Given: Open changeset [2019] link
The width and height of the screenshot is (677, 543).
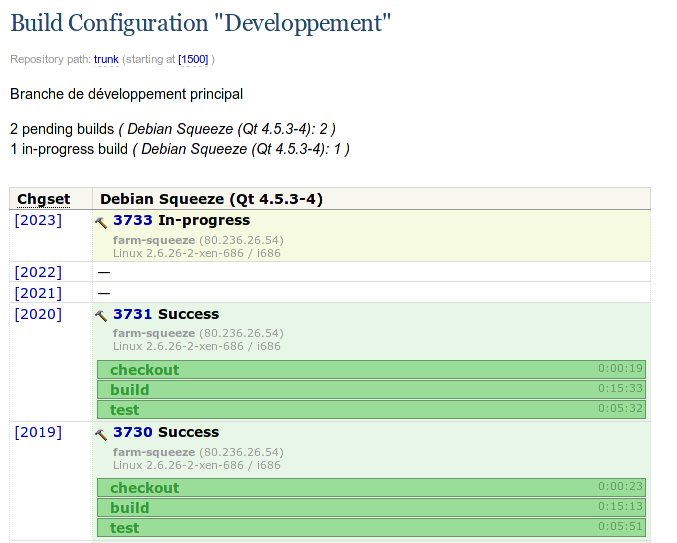Looking at the screenshot, I should [38, 432].
